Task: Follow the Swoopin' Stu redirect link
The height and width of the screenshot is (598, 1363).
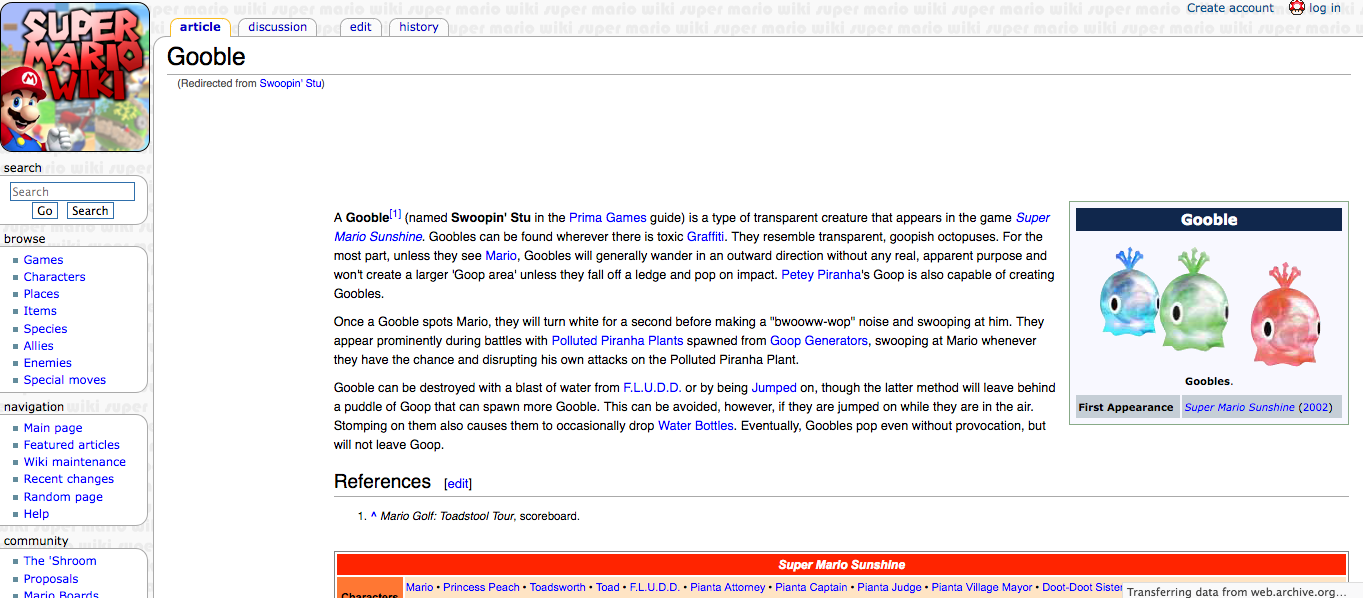Action: click(x=291, y=83)
